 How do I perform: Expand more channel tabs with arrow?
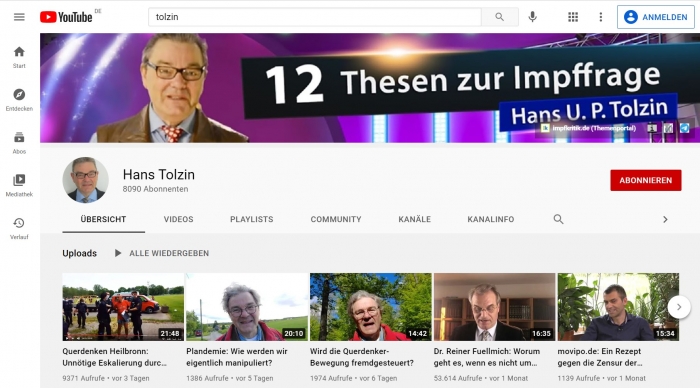(x=665, y=219)
